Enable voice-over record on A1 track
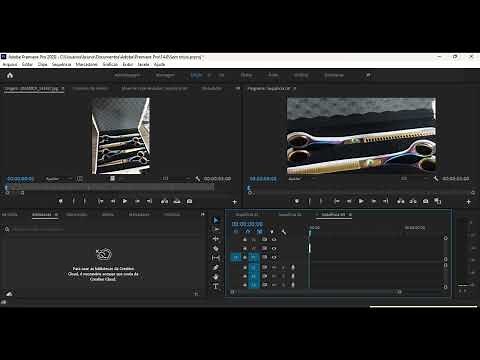The image size is (480, 360). pos(293,267)
